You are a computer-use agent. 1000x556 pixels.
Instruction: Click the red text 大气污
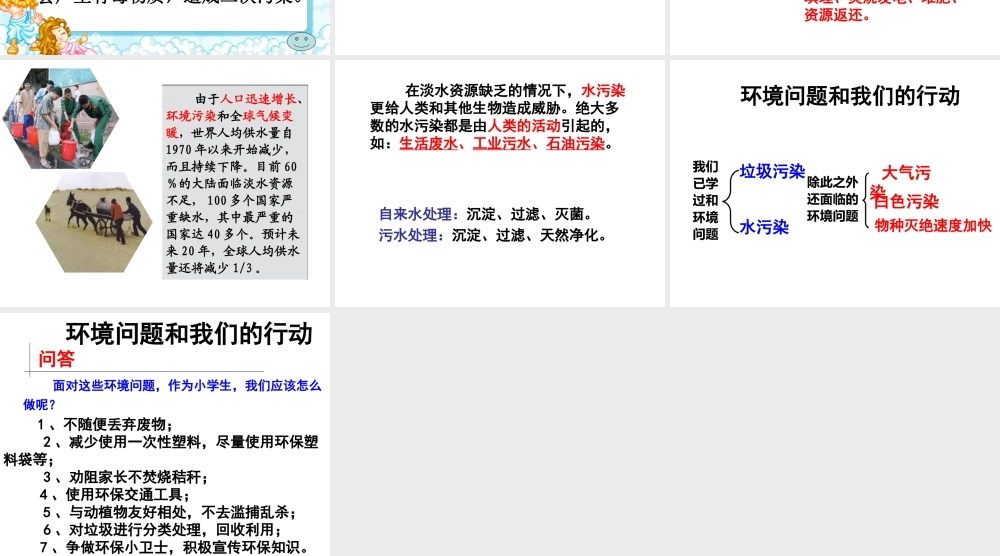tap(906, 173)
